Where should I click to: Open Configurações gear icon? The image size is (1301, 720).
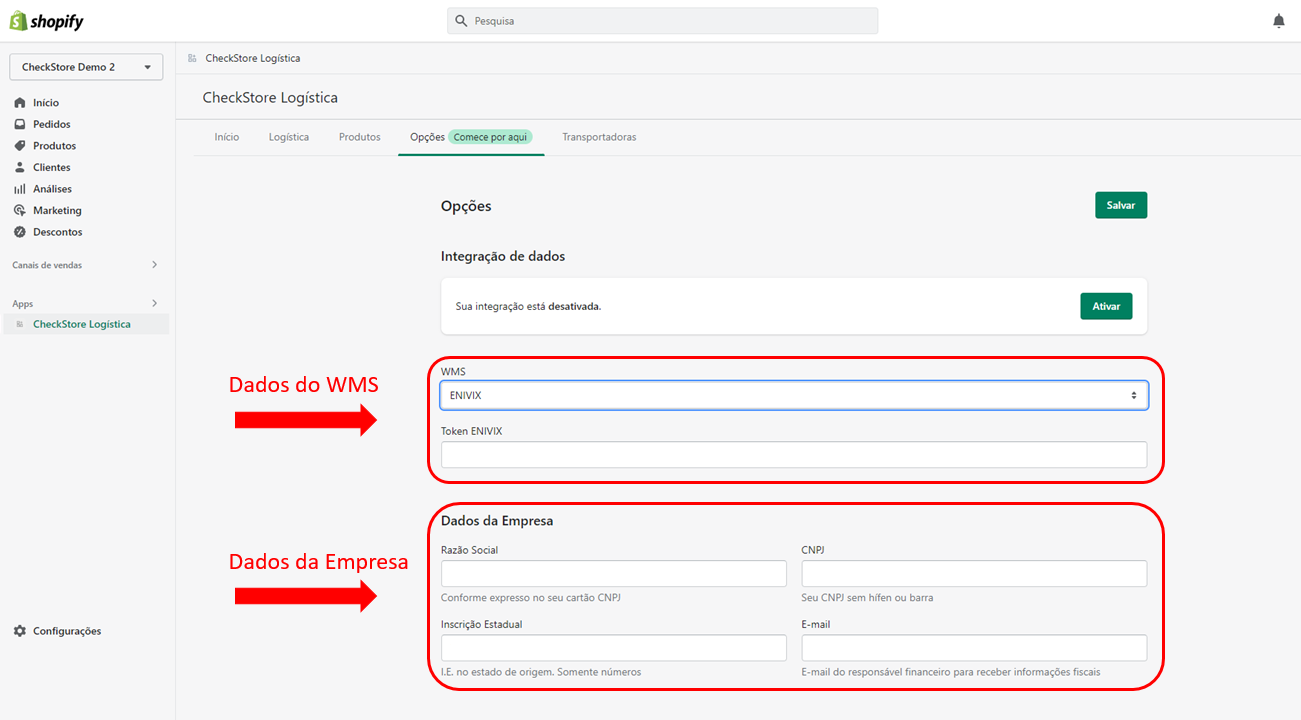coord(20,631)
